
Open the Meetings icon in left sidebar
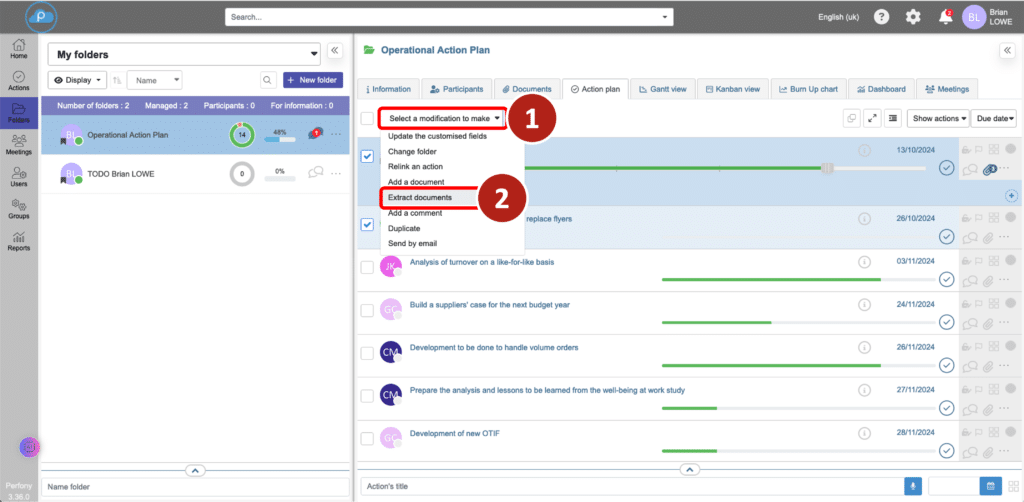point(19,144)
